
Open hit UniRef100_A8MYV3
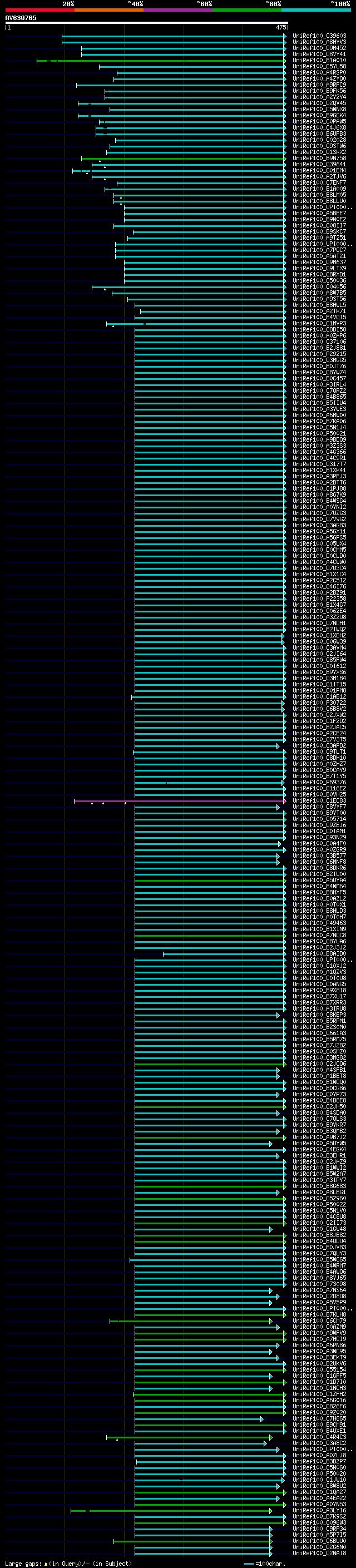[319, 42]
